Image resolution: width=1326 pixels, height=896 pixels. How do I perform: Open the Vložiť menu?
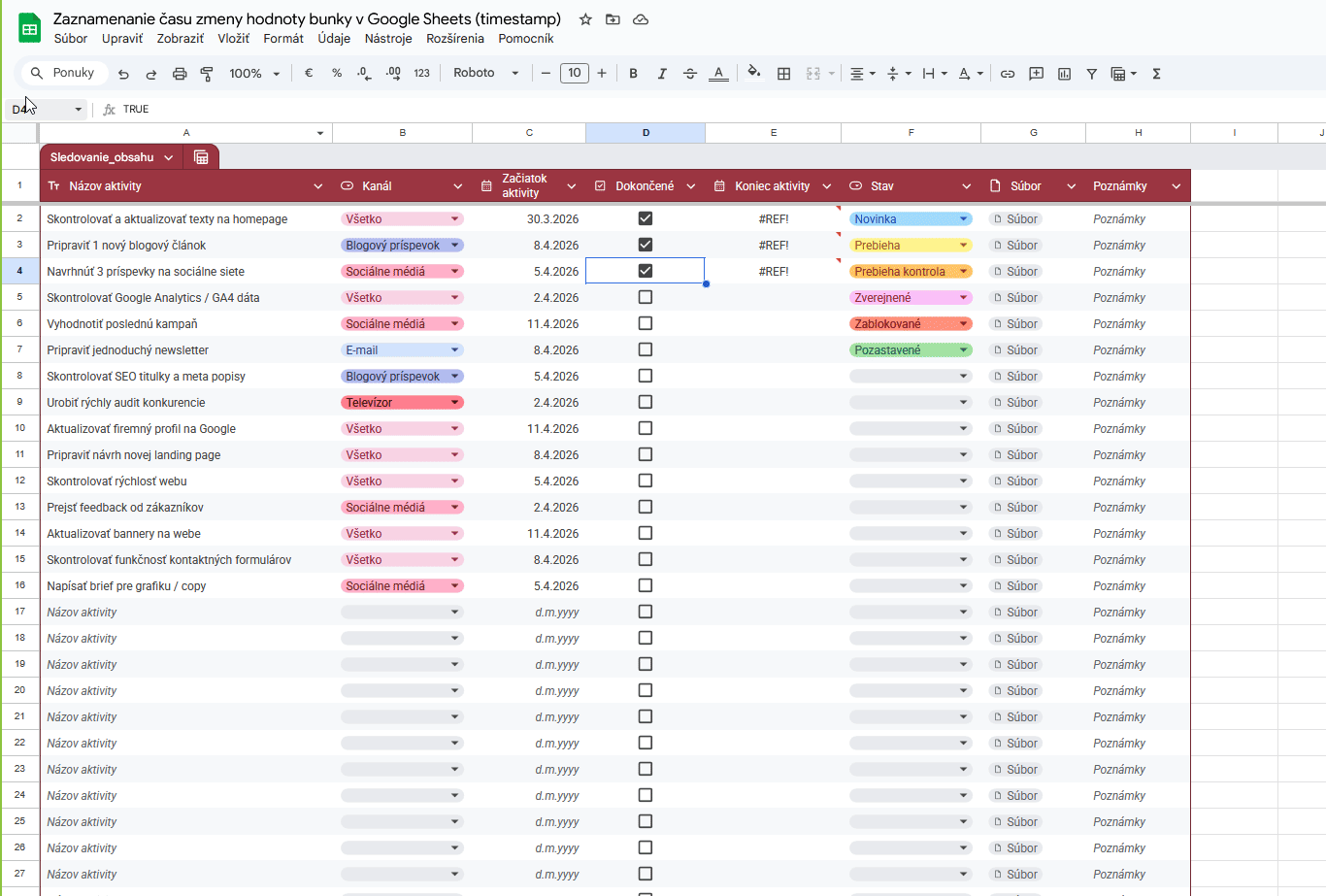(x=232, y=39)
